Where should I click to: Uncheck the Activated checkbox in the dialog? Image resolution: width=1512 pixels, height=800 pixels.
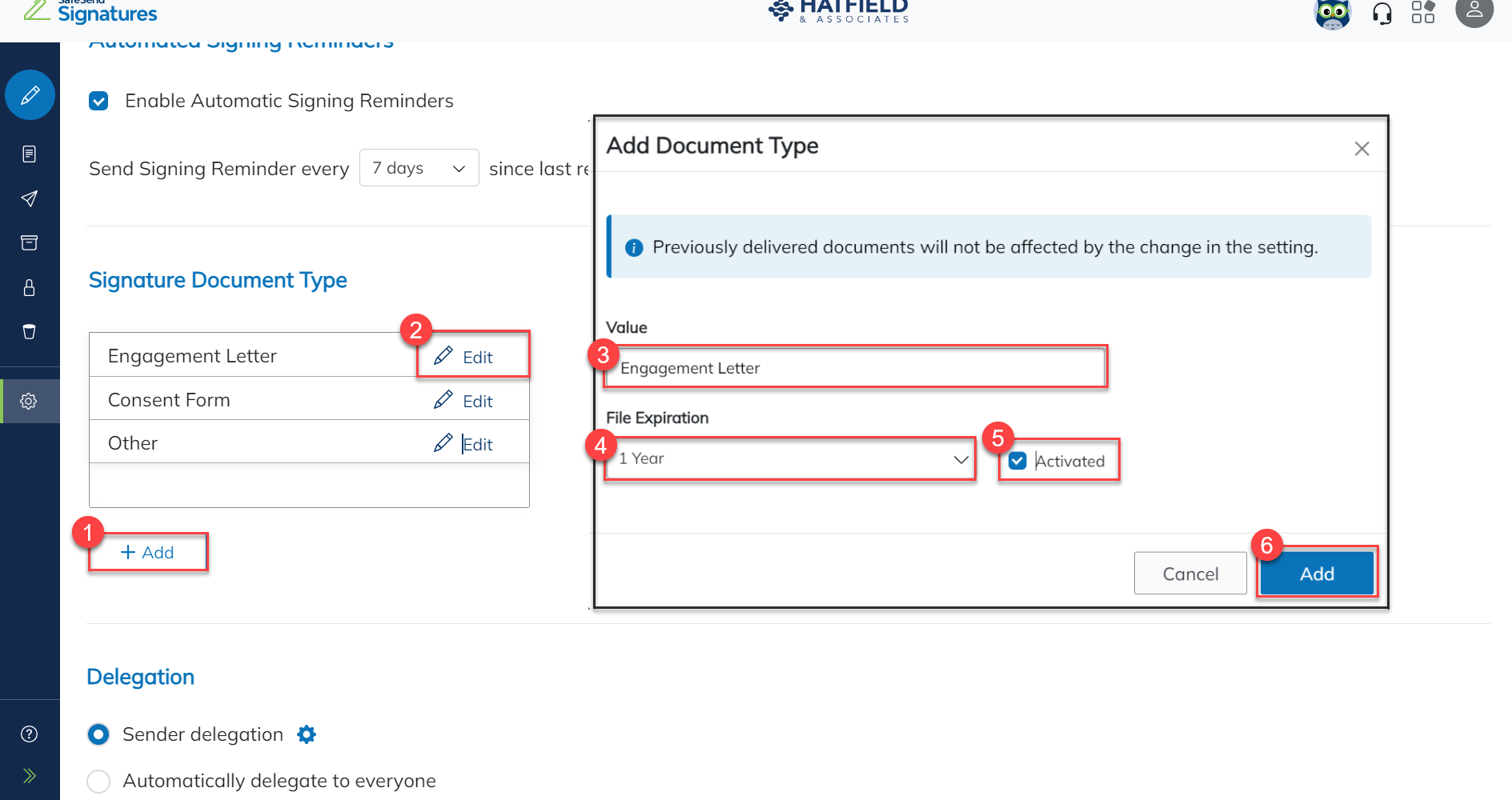pos(1017,461)
